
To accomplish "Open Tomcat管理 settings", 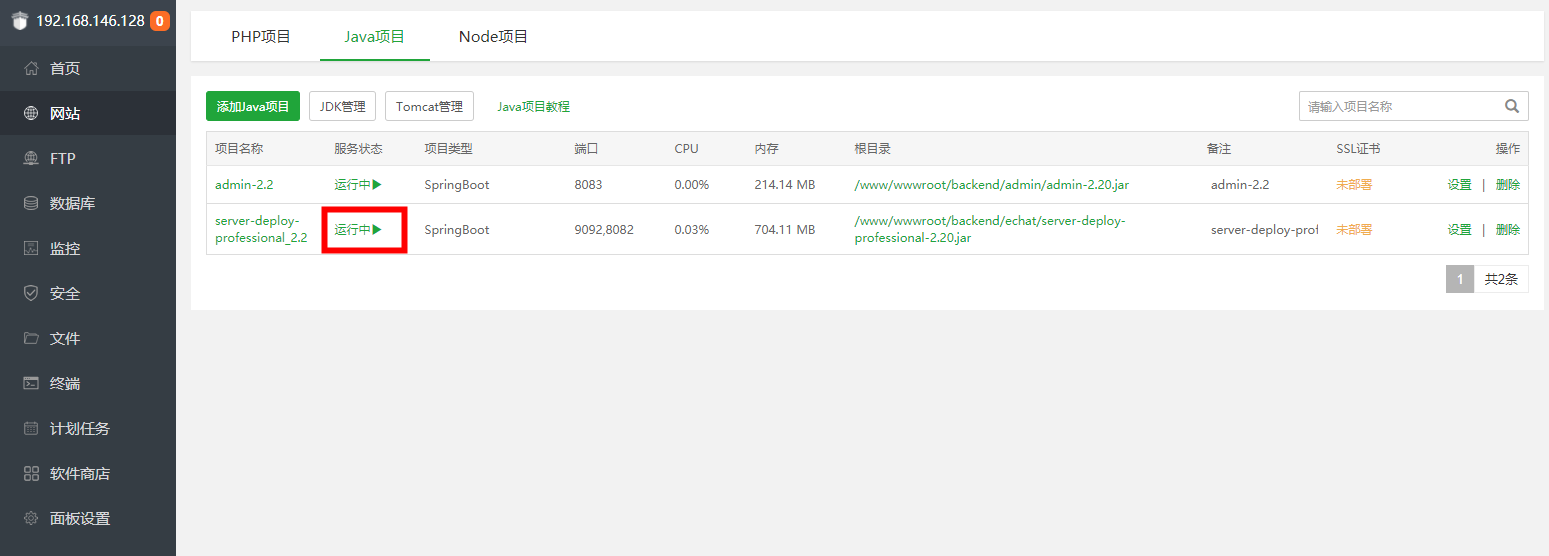I will [429, 107].
